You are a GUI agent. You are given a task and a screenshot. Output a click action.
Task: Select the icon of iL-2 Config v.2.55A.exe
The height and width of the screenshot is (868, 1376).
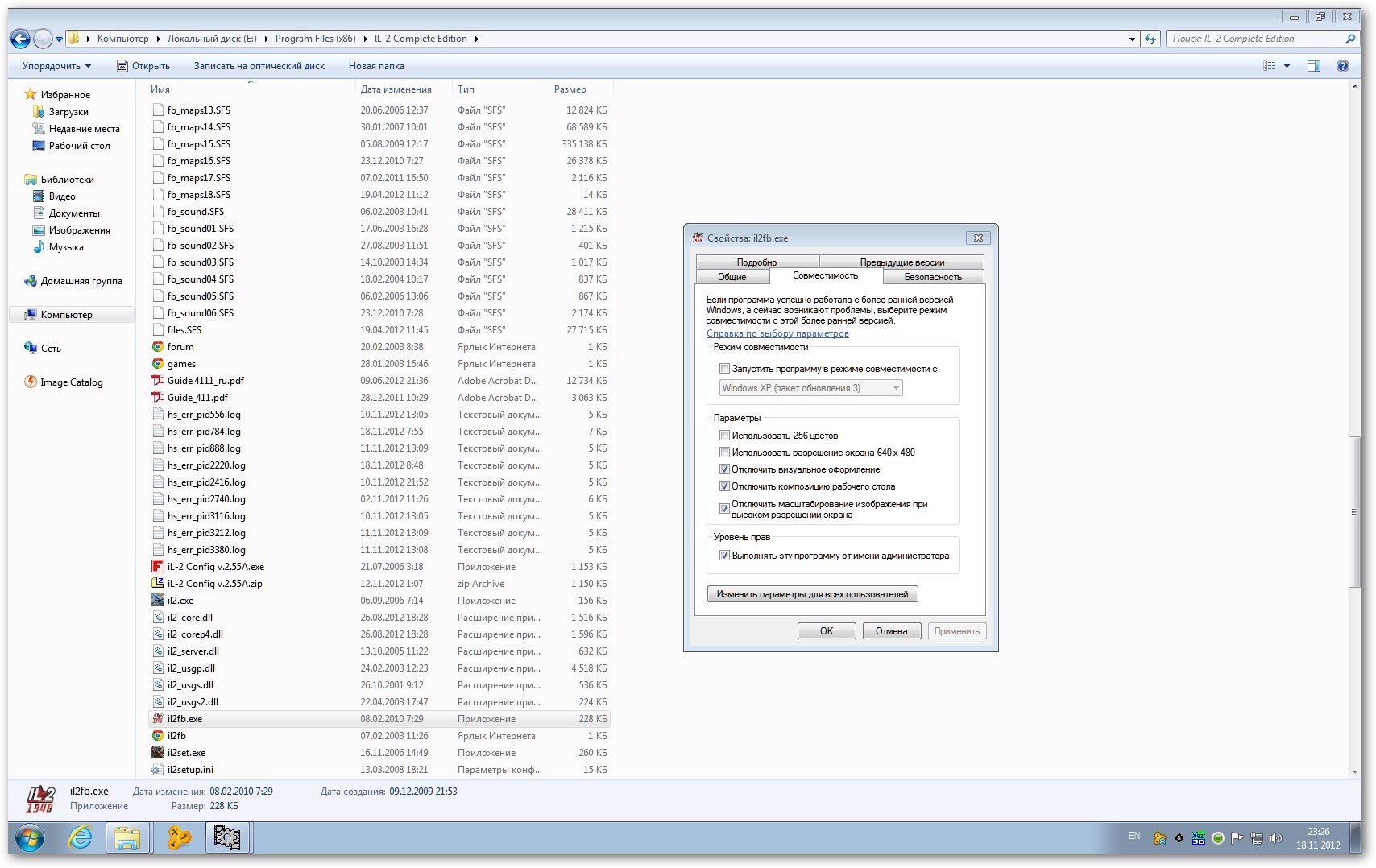coord(158,567)
